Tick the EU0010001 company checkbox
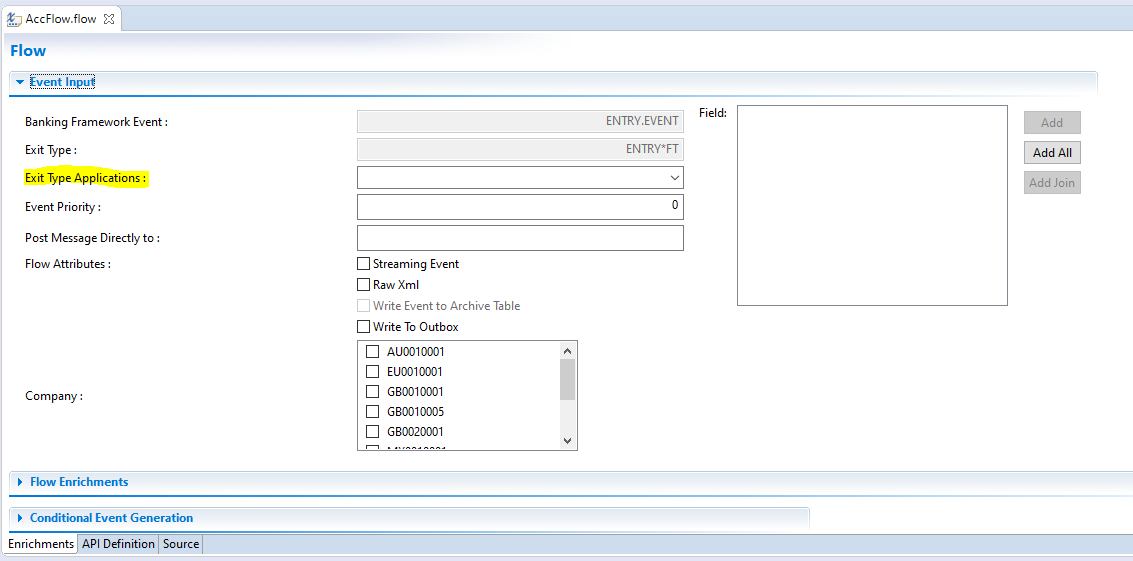This screenshot has width=1133, height=561. pyautogui.click(x=373, y=372)
